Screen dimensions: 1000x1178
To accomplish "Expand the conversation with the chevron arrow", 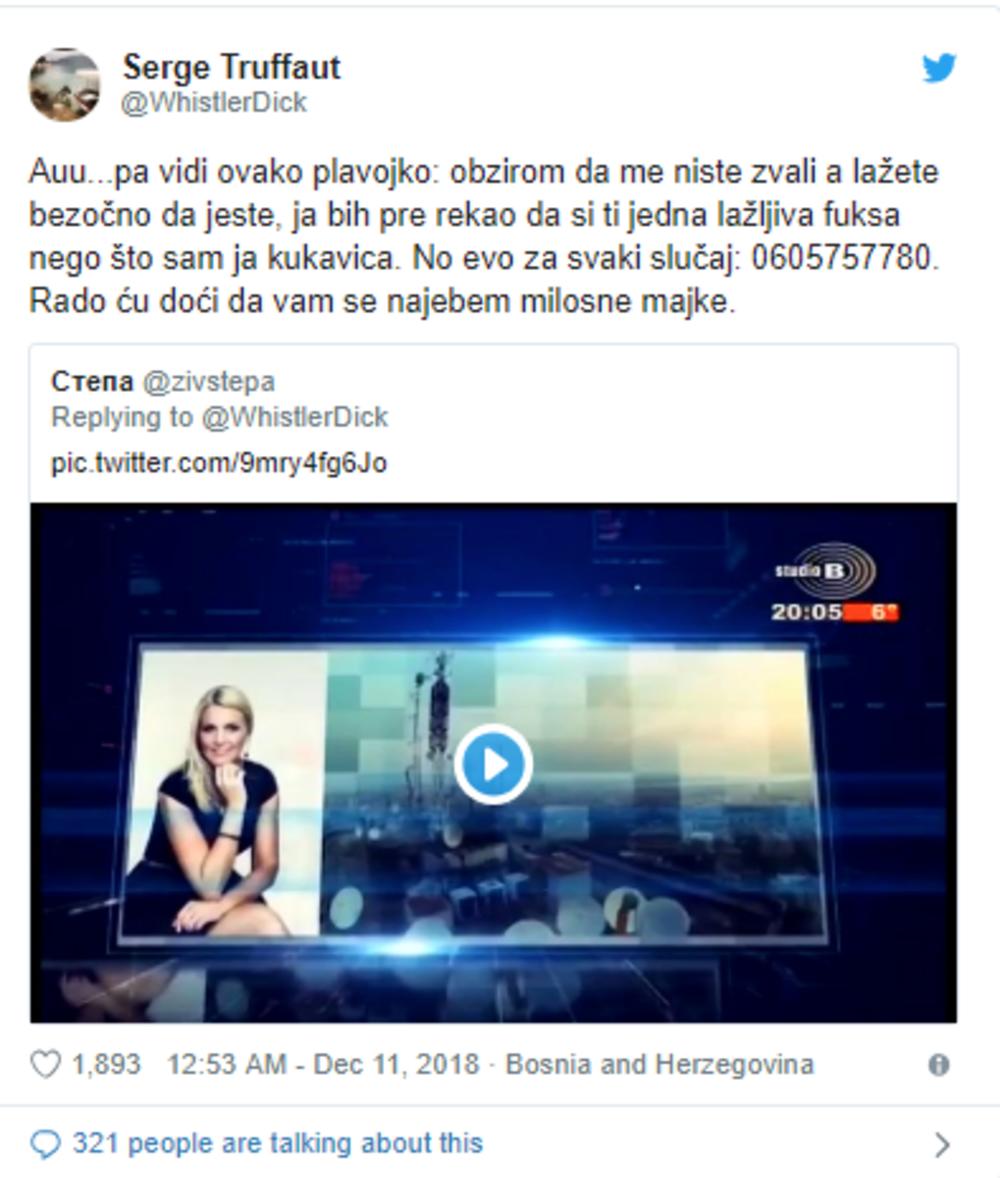I will click(941, 1144).
